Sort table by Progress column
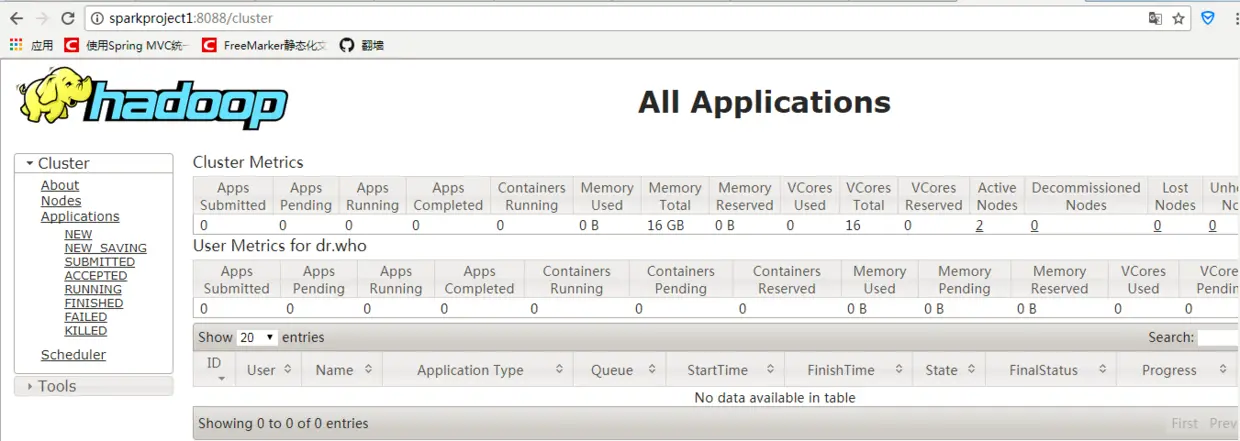The image size is (1240, 441). click(1177, 370)
